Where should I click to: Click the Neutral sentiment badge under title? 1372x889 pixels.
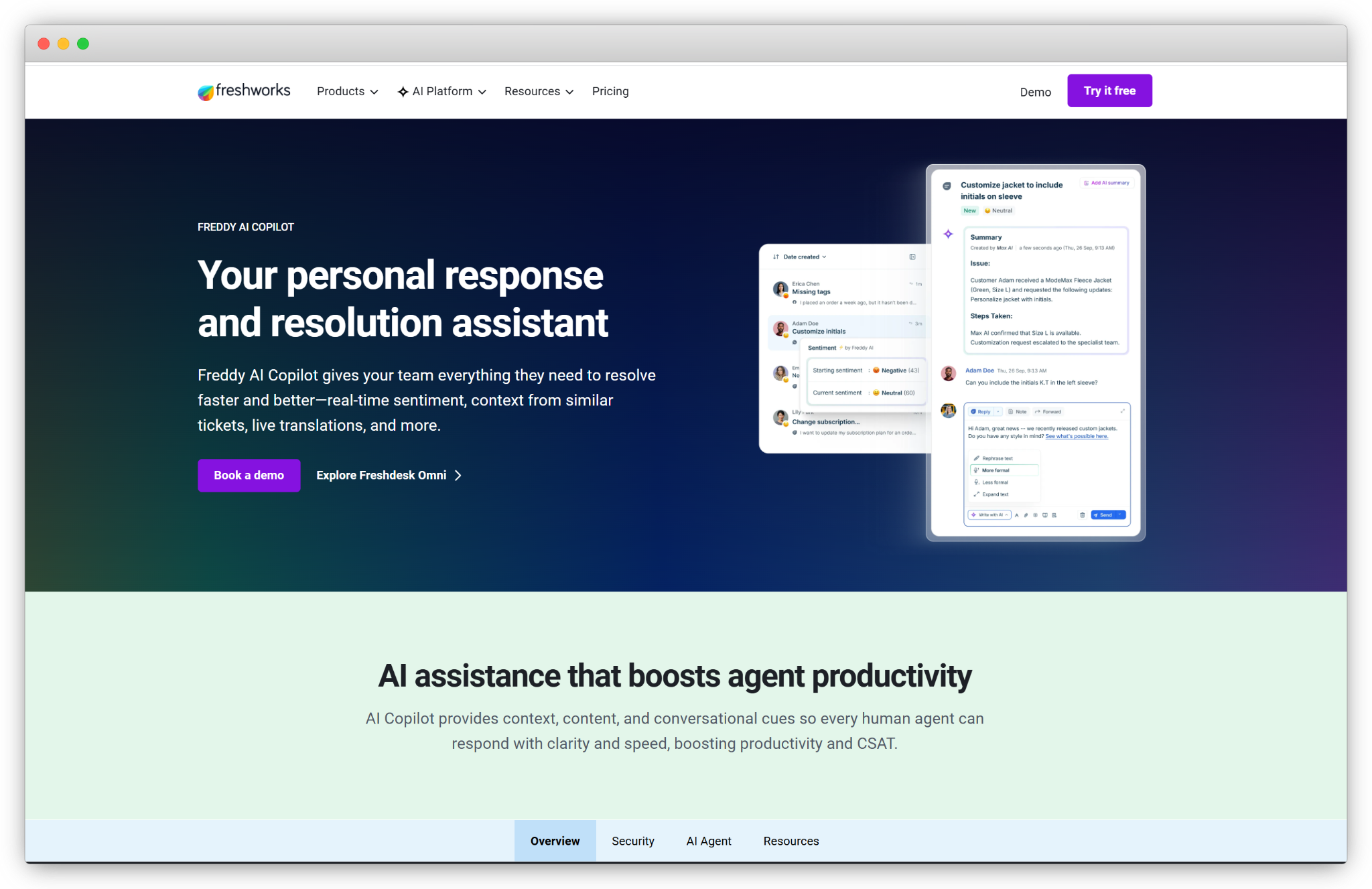coord(998,210)
